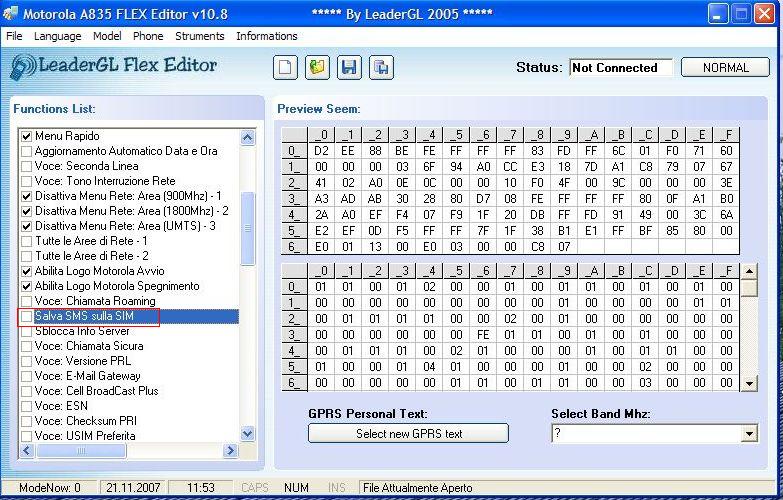This screenshot has height=500, width=783.
Task: Disable Abilita Logo Motorola Avvio
Action: coord(26,271)
